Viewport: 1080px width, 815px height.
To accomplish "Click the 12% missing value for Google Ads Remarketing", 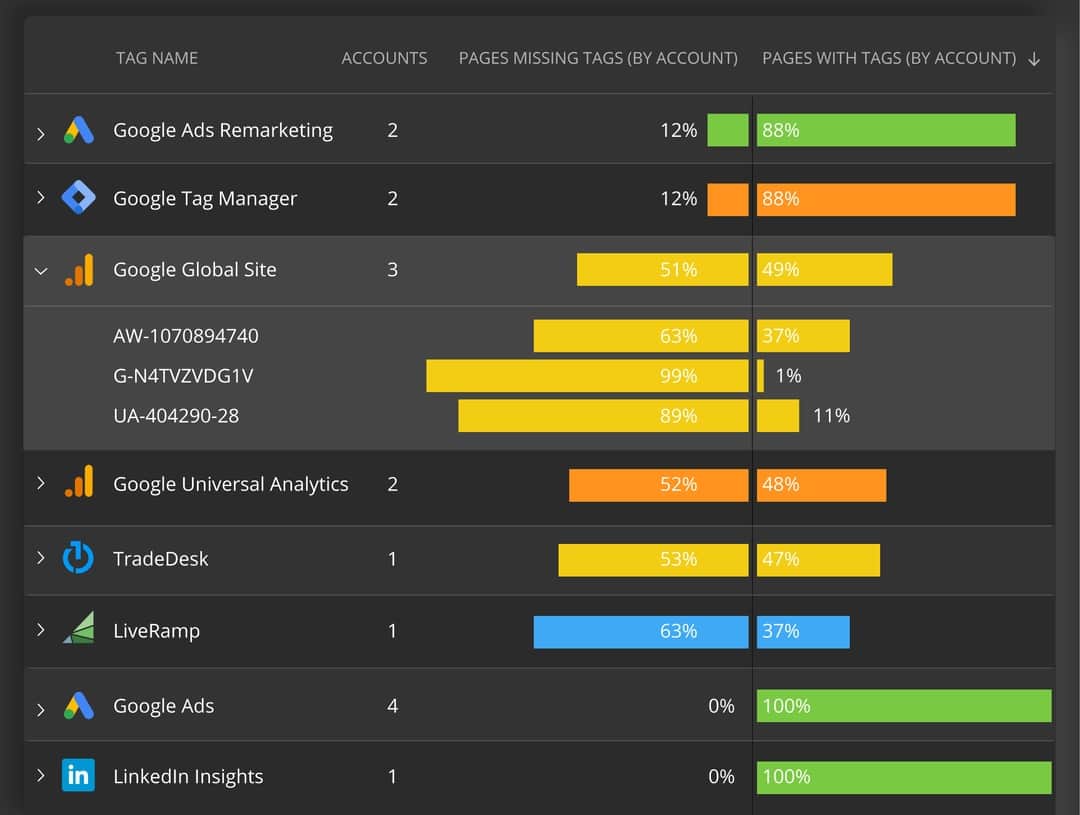I will pos(678,130).
